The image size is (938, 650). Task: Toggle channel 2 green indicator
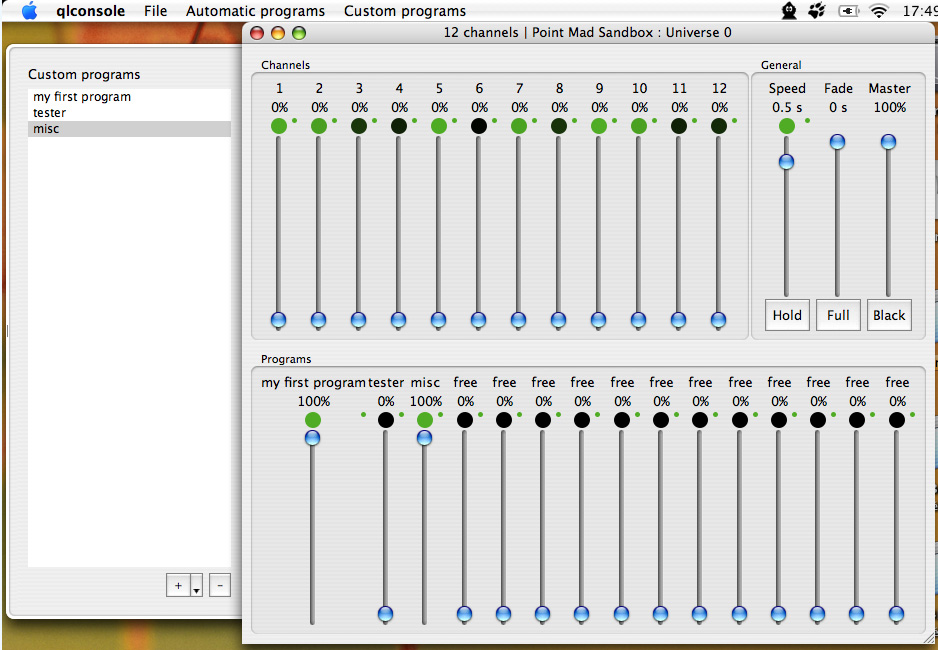319,126
